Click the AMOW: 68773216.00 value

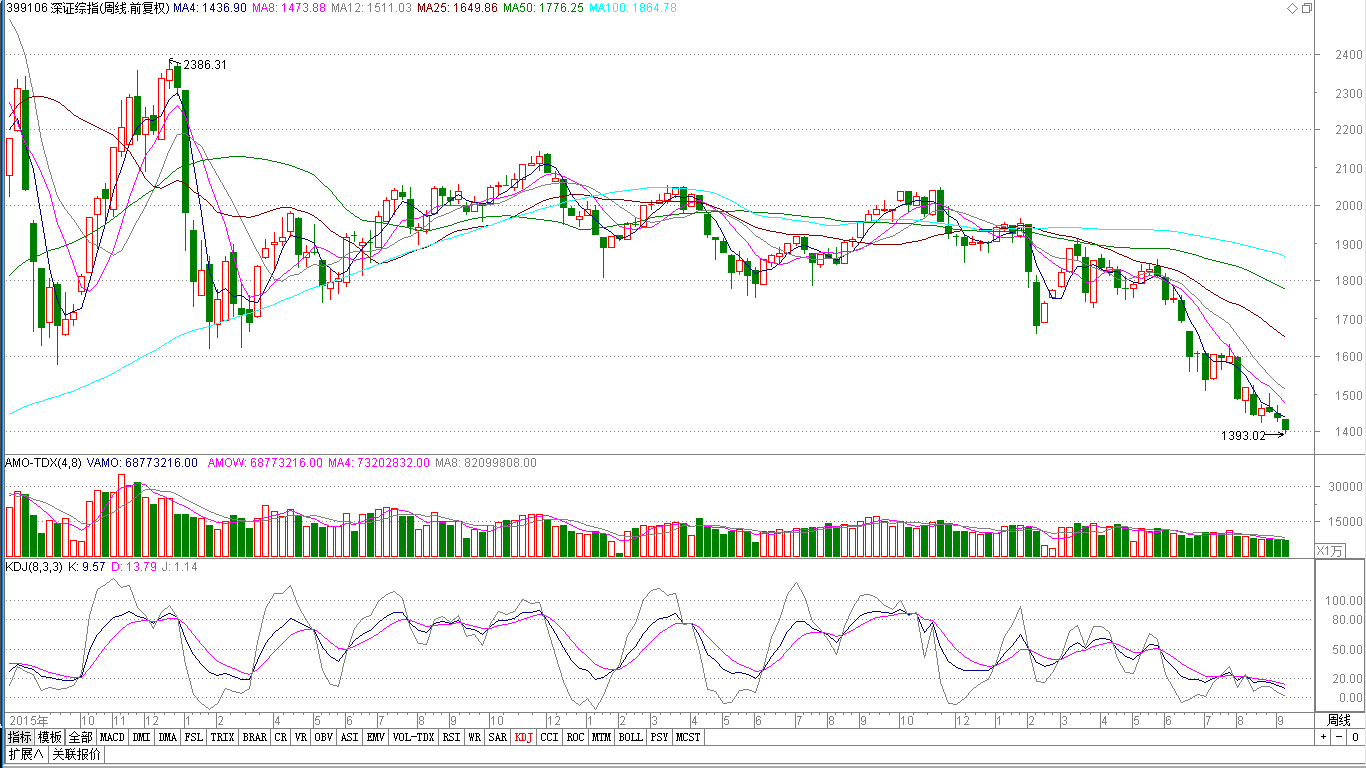click(265, 463)
